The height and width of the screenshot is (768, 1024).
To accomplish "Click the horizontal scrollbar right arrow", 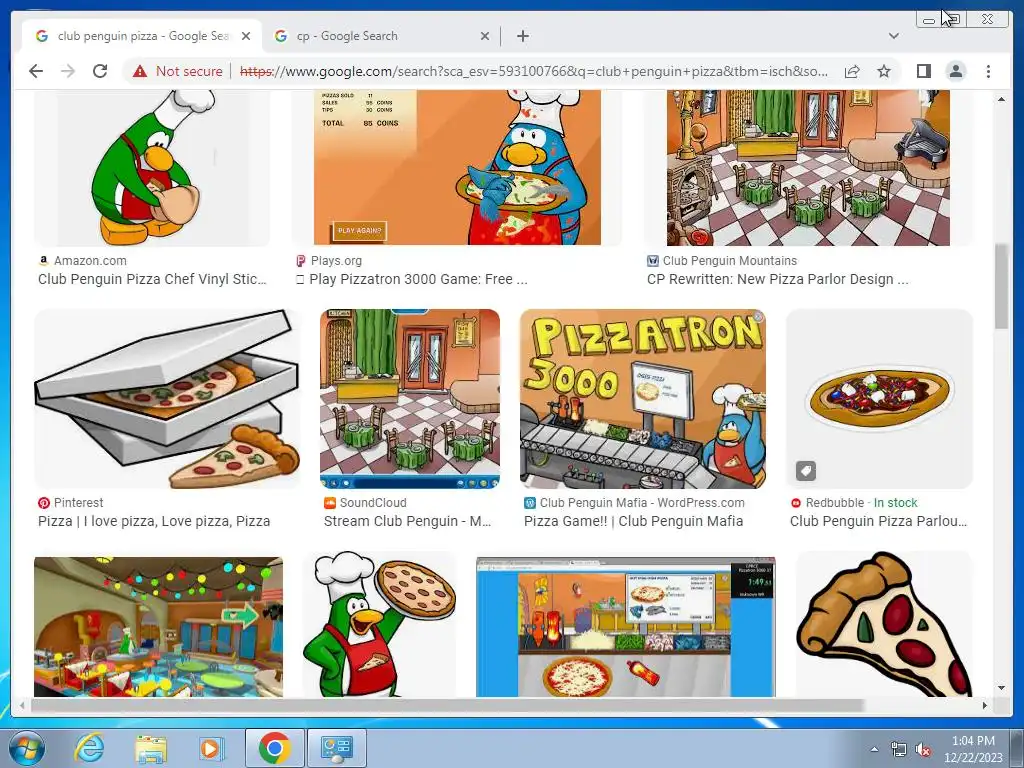I will pos(985,705).
